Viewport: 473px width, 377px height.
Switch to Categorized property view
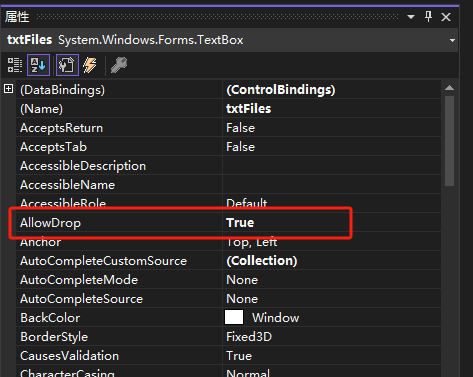15,65
